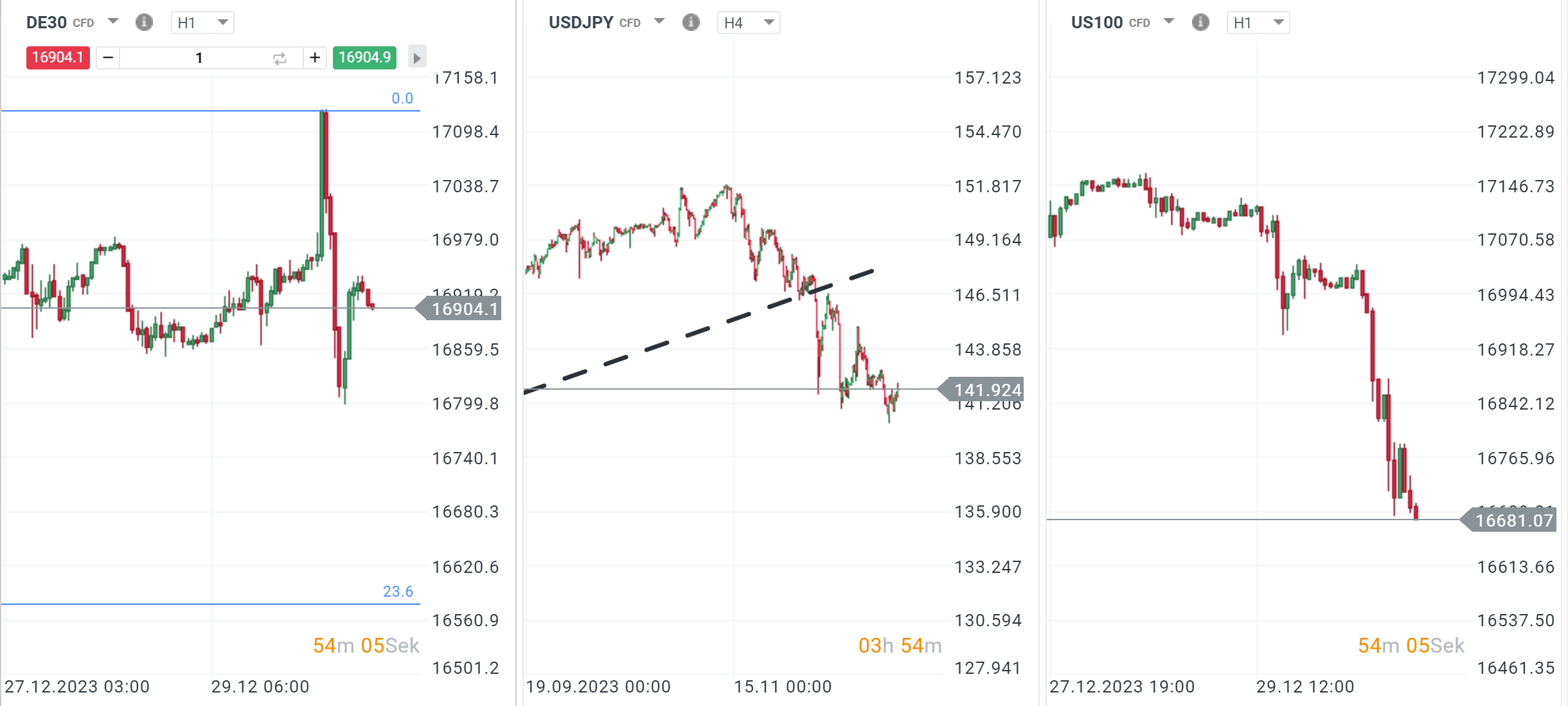Image resolution: width=1568 pixels, height=706 pixels.
Task: Increase DE30 trade volume with plus
Action: click(315, 58)
